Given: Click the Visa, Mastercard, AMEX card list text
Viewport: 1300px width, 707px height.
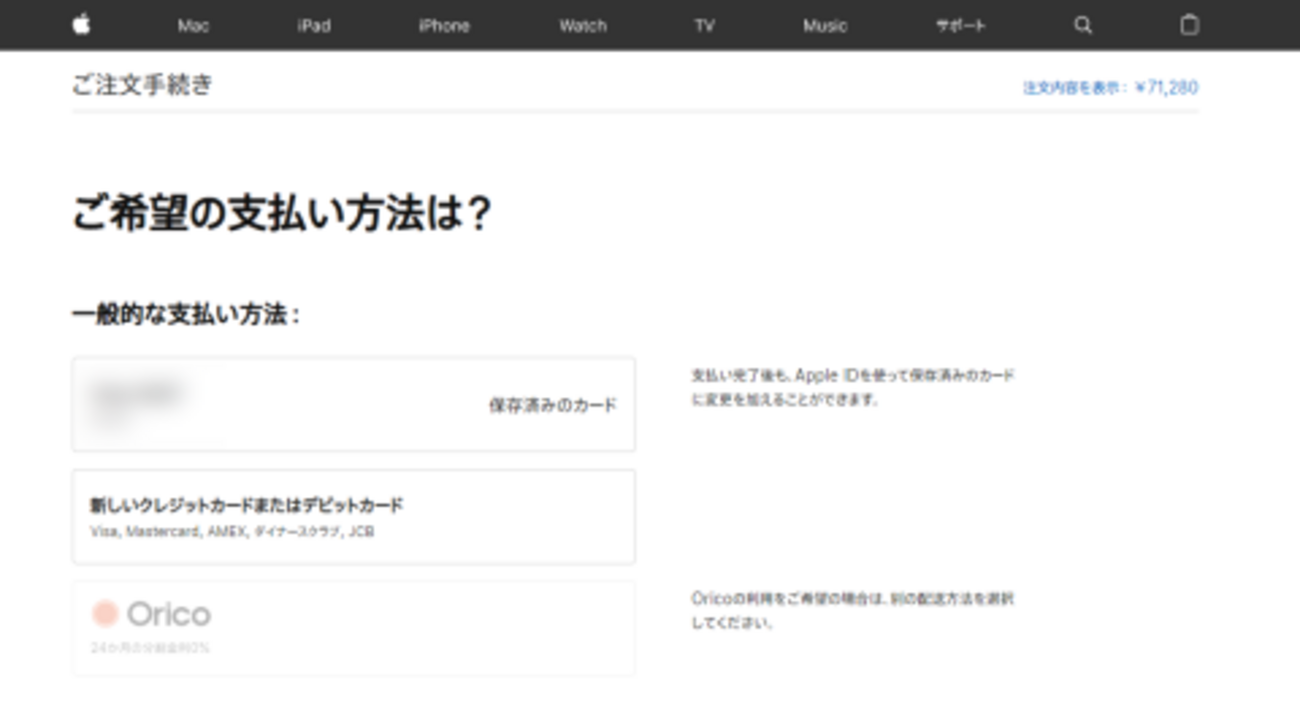Looking at the screenshot, I should point(232,532).
